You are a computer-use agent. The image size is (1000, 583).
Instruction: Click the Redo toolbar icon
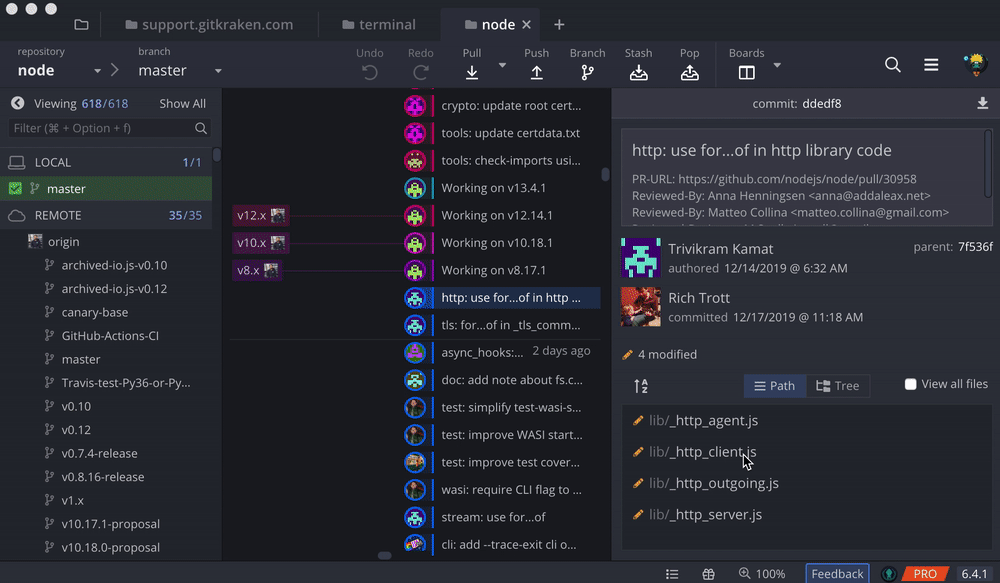(x=421, y=73)
